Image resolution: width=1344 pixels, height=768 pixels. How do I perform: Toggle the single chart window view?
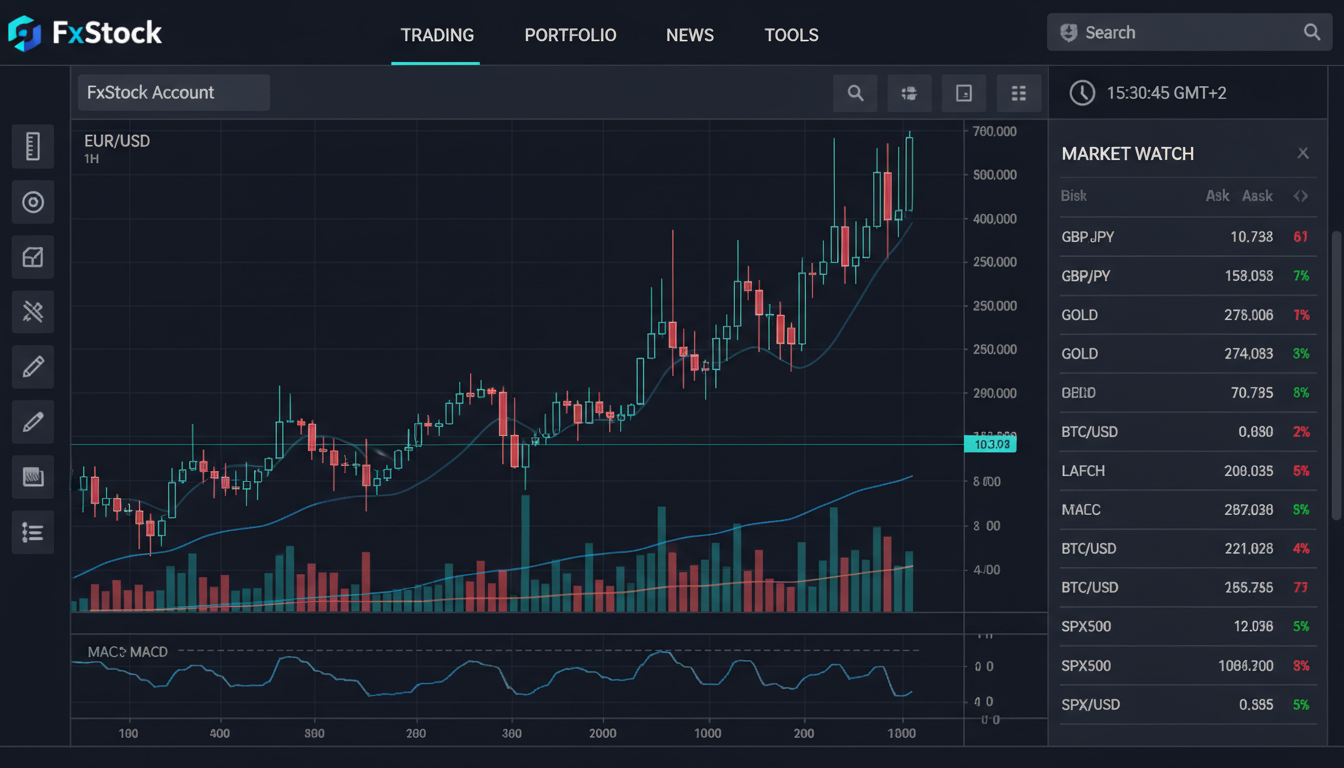[964, 92]
